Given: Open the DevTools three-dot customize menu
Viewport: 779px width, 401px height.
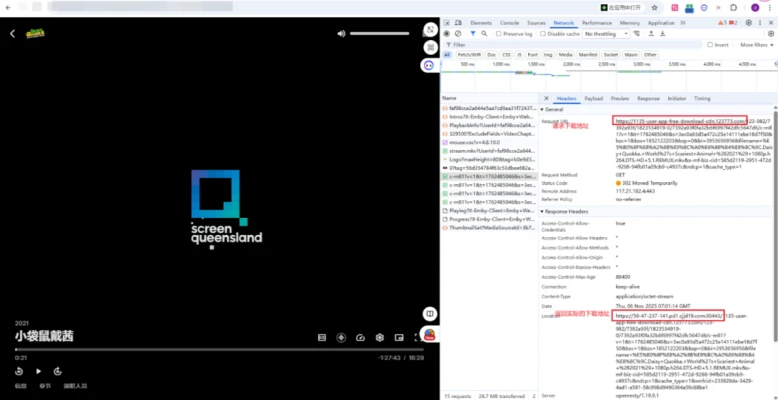Looking at the screenshot, I should pos(760,23).
